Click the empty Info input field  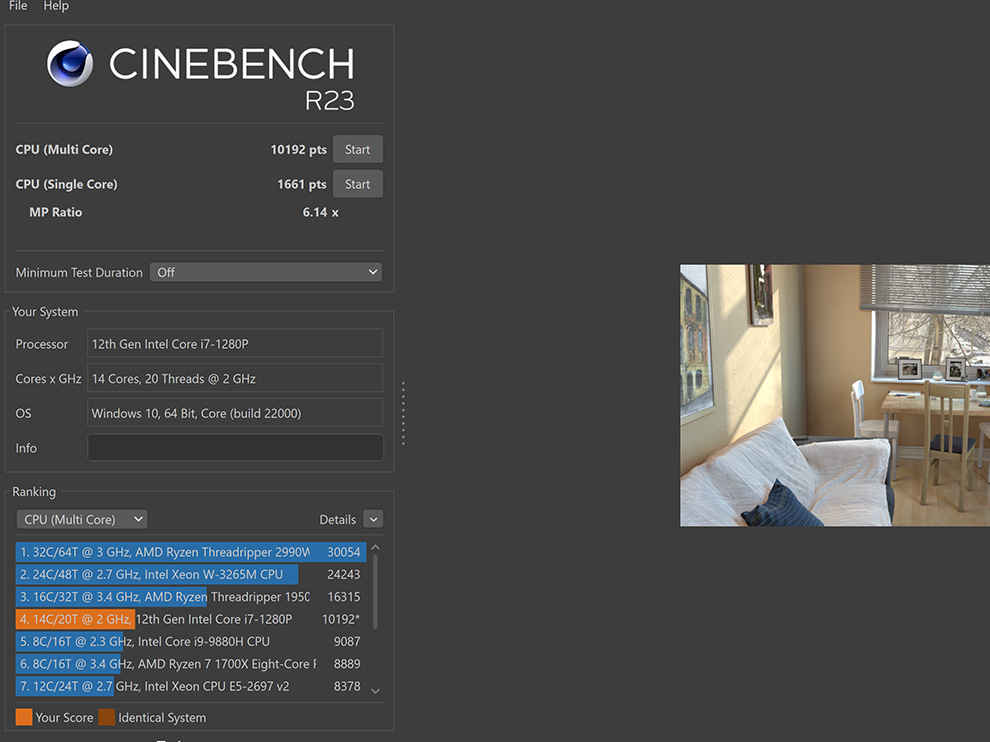234,448
